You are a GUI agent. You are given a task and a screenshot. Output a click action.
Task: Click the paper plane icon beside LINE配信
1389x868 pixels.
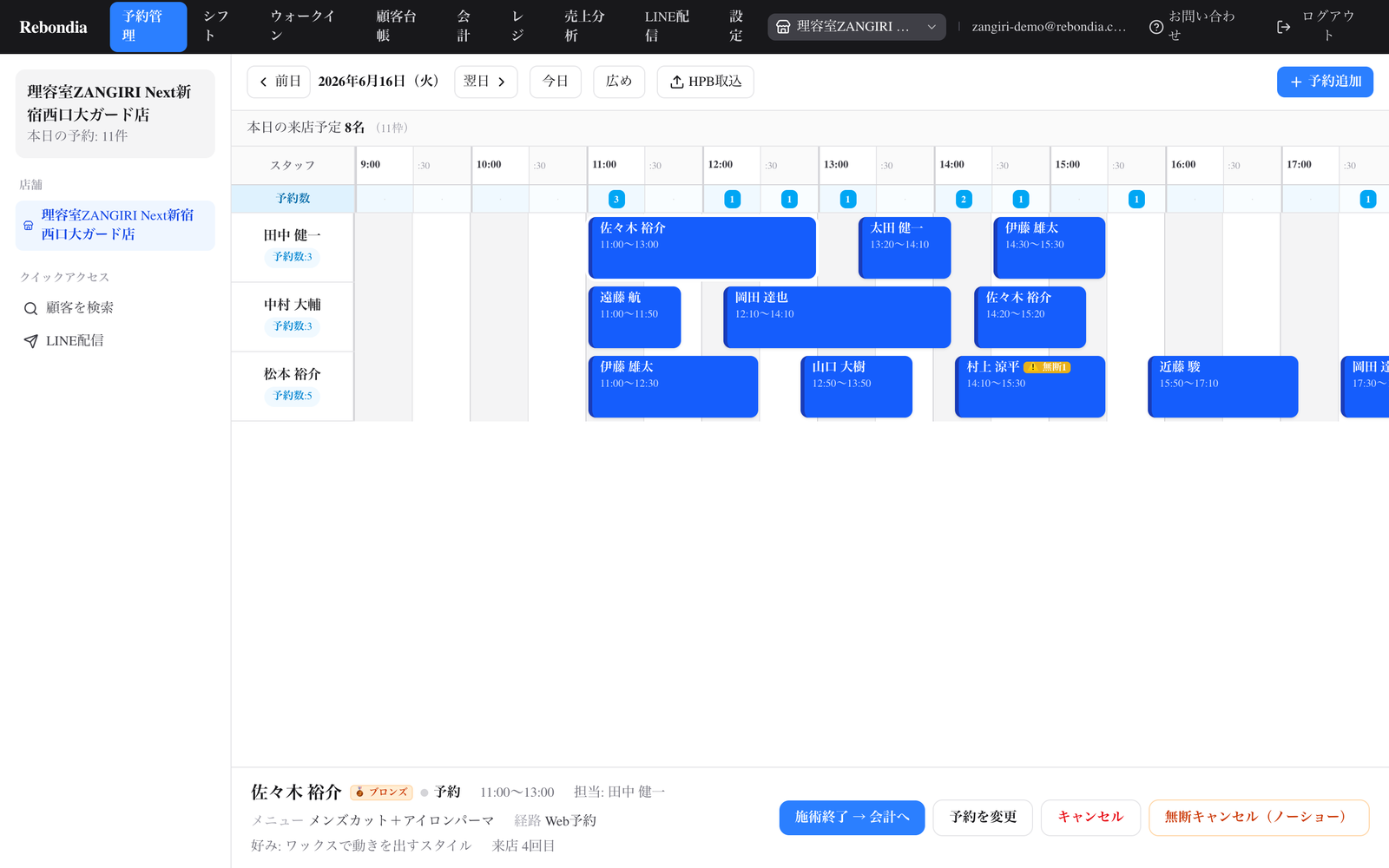(30, 341)
